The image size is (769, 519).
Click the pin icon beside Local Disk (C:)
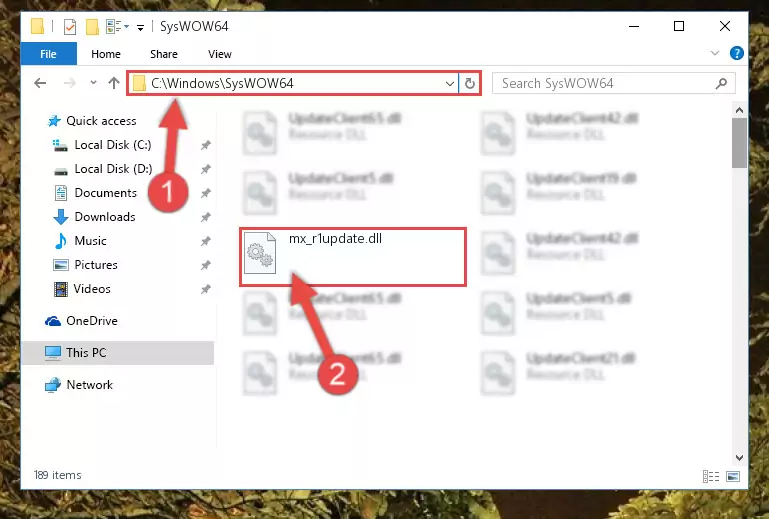pyautogui.click(x=205, y=145)
